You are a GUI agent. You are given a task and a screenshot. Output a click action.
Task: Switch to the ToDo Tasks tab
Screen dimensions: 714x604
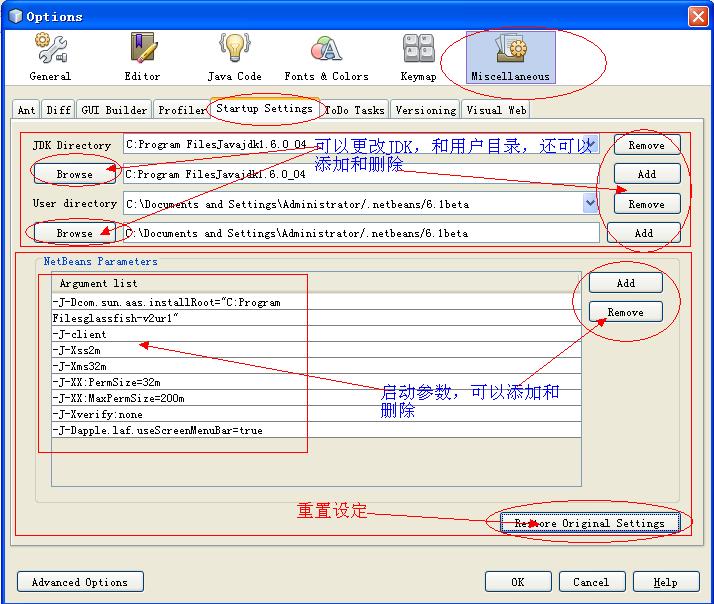click(x=354, y=110)
